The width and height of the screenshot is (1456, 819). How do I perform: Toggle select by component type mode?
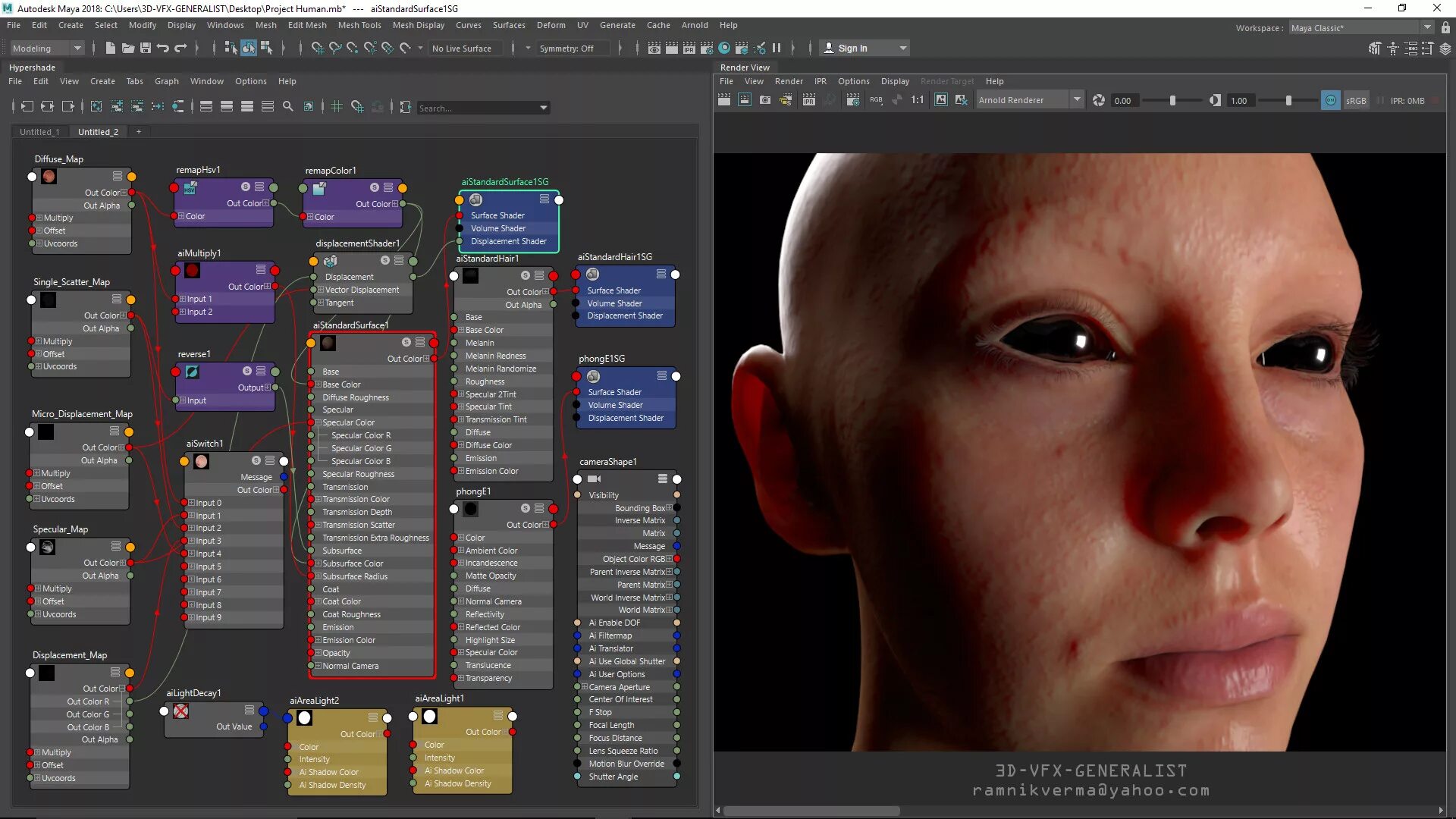(266, 48)
